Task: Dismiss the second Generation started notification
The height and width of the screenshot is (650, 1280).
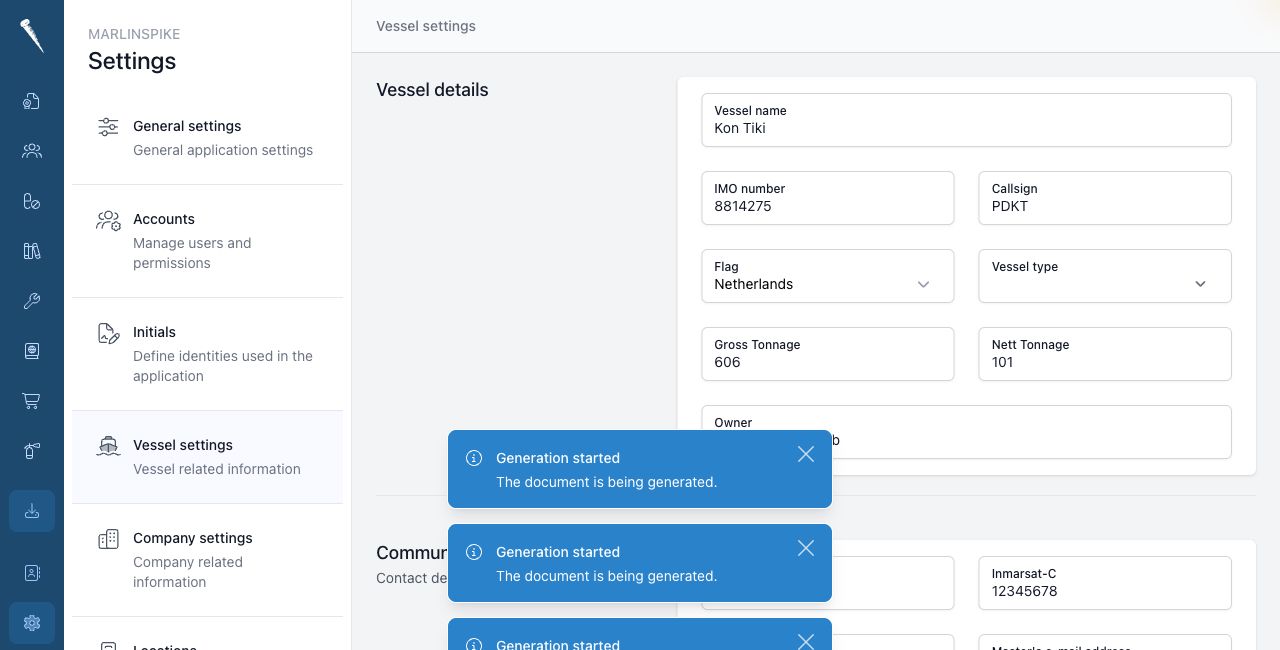Action: click(x=806, y=548)
